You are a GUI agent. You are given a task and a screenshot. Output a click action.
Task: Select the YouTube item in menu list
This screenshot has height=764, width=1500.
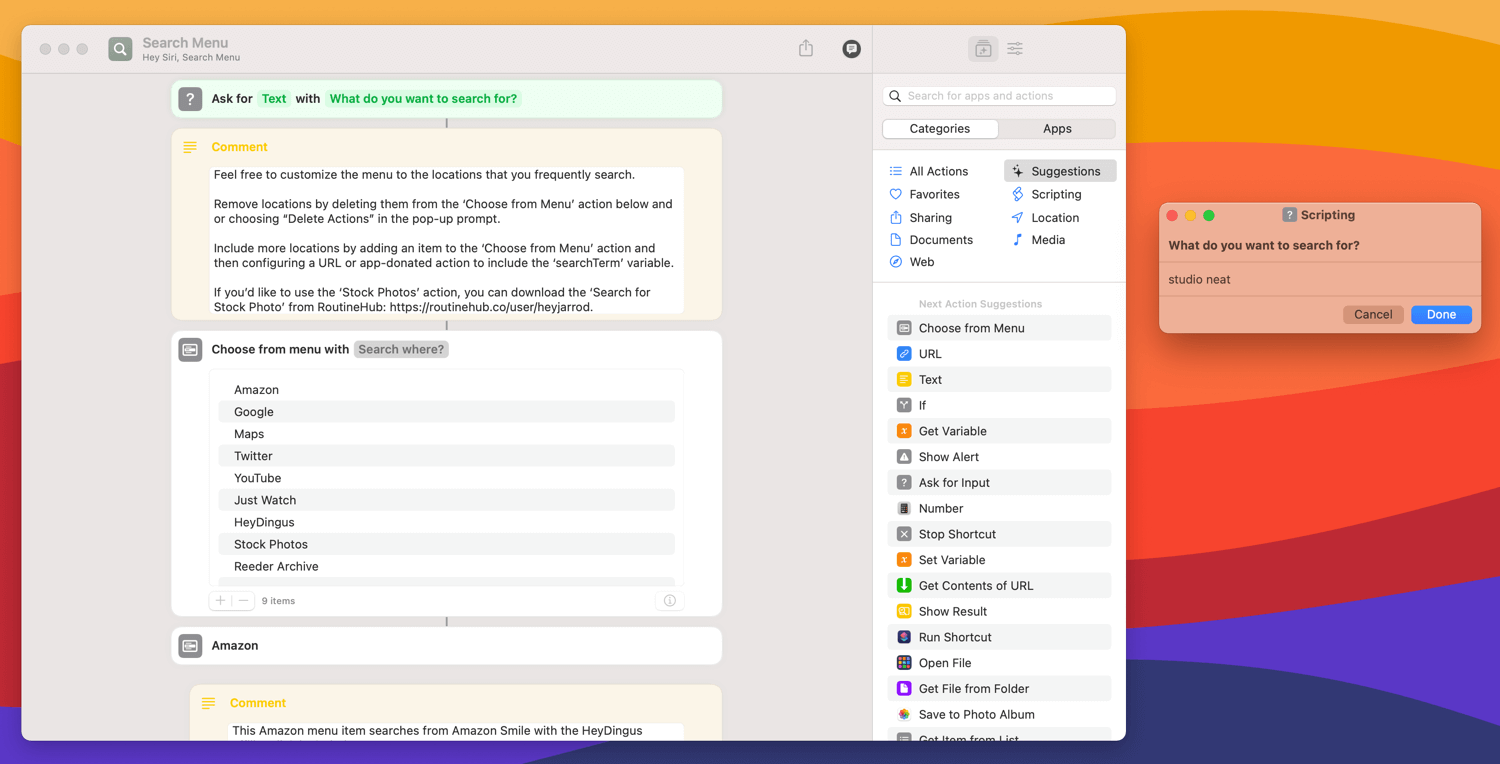click(x=446, y=478)
